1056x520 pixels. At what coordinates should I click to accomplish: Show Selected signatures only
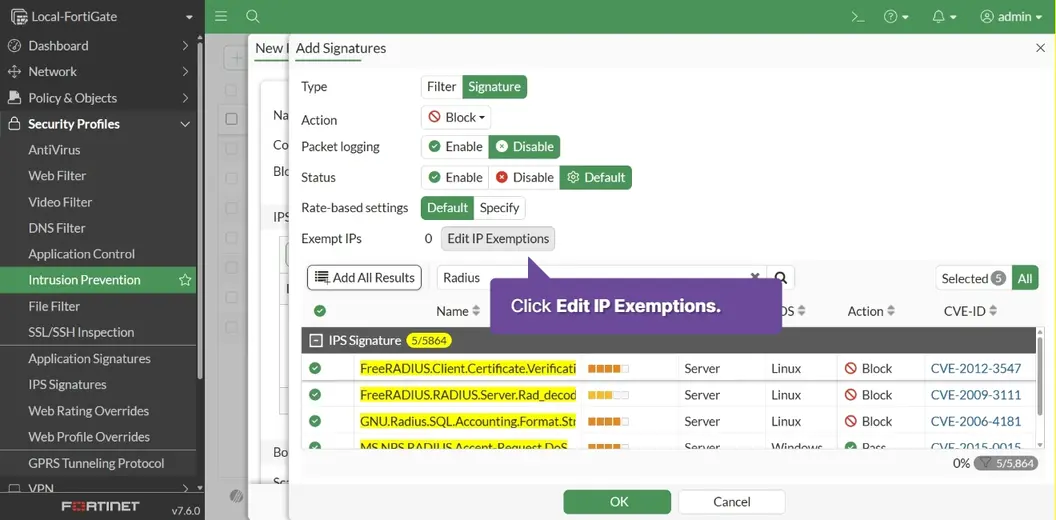click(x=973, y=278)
